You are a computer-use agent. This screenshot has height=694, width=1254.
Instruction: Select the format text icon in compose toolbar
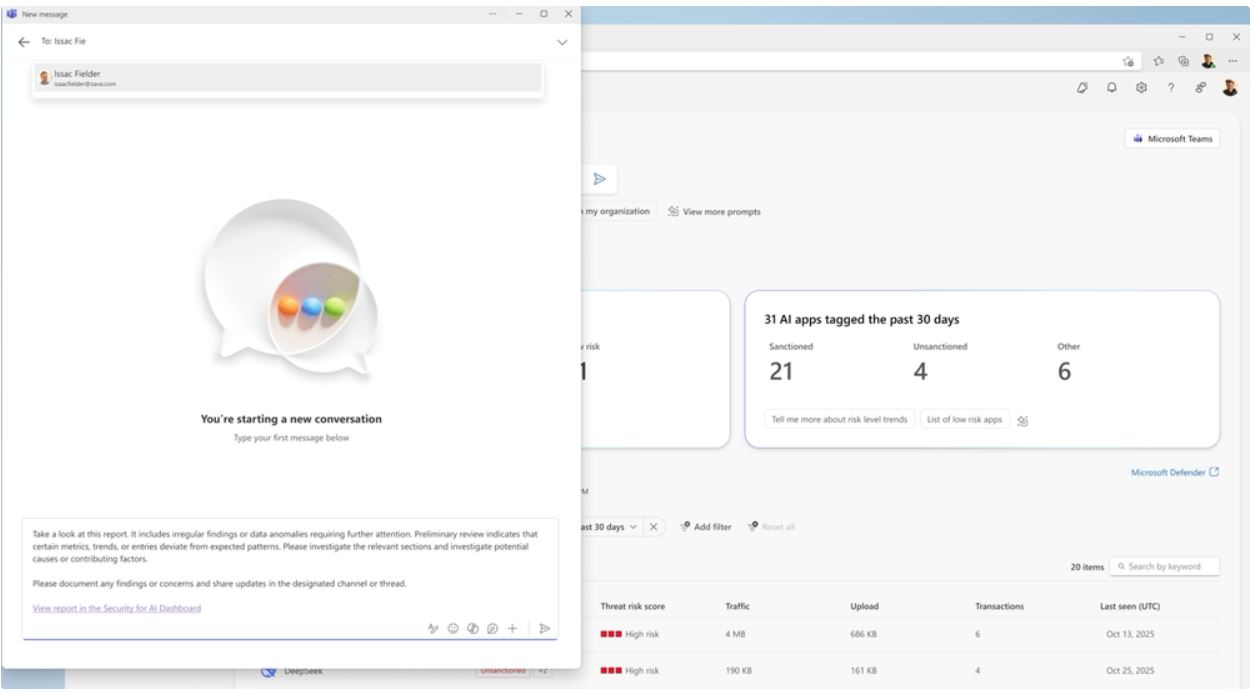click(x=434, y=628)
